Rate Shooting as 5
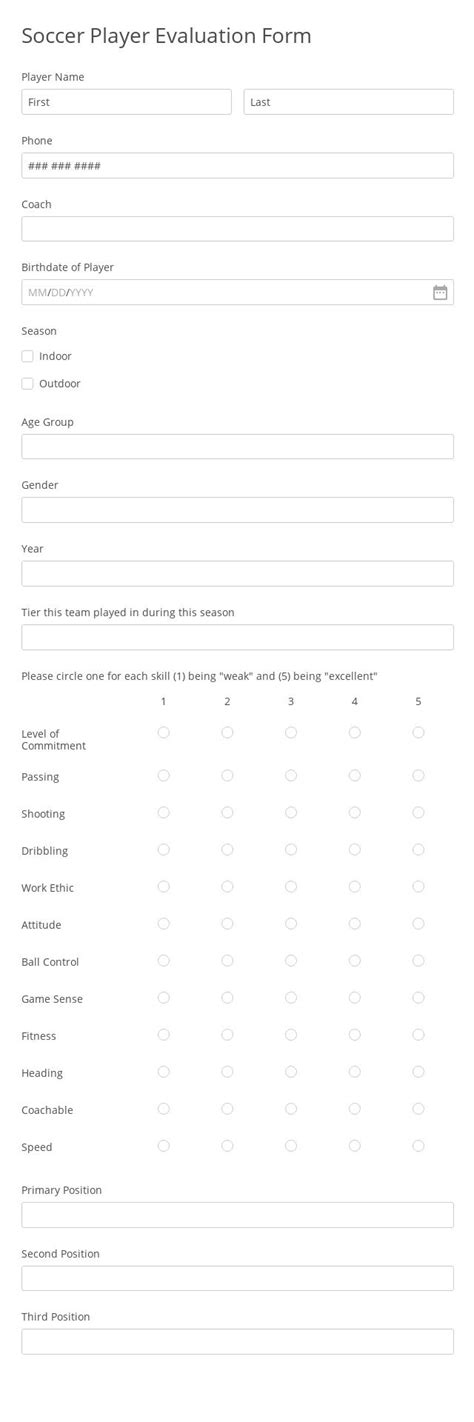Viewport: 474px width, 1422px height. click(418, 813)
